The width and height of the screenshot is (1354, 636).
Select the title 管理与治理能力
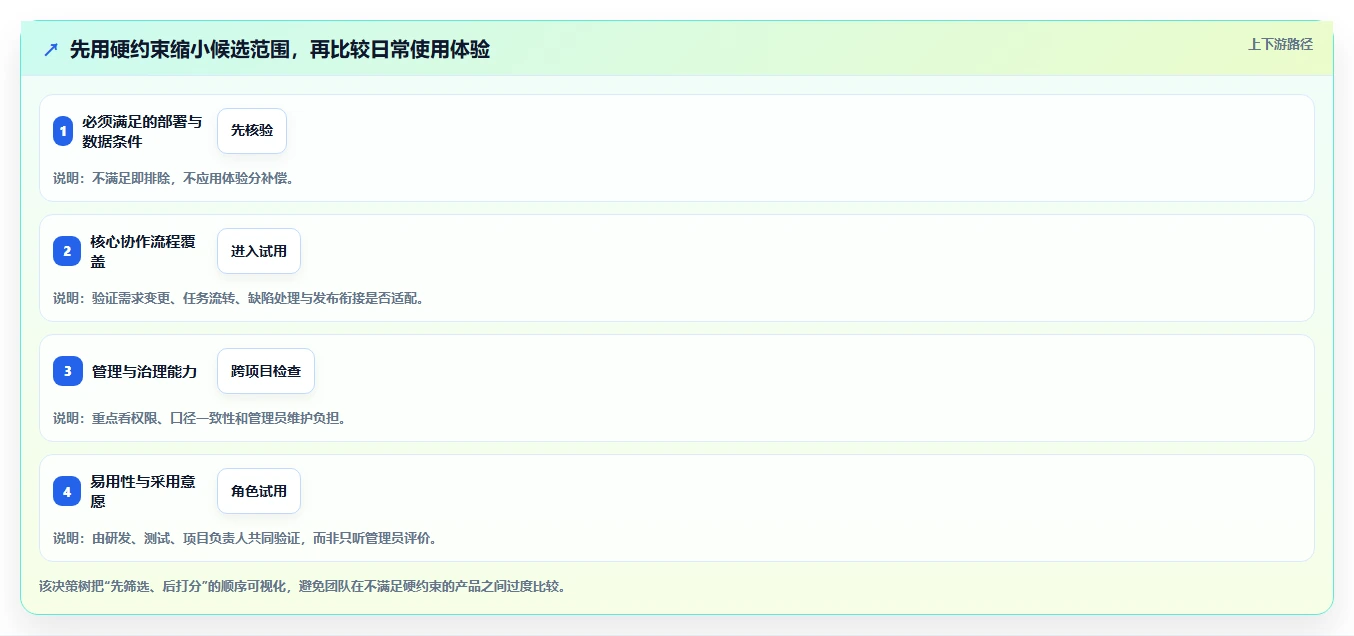pyautogui.click(x=145, y=371)
